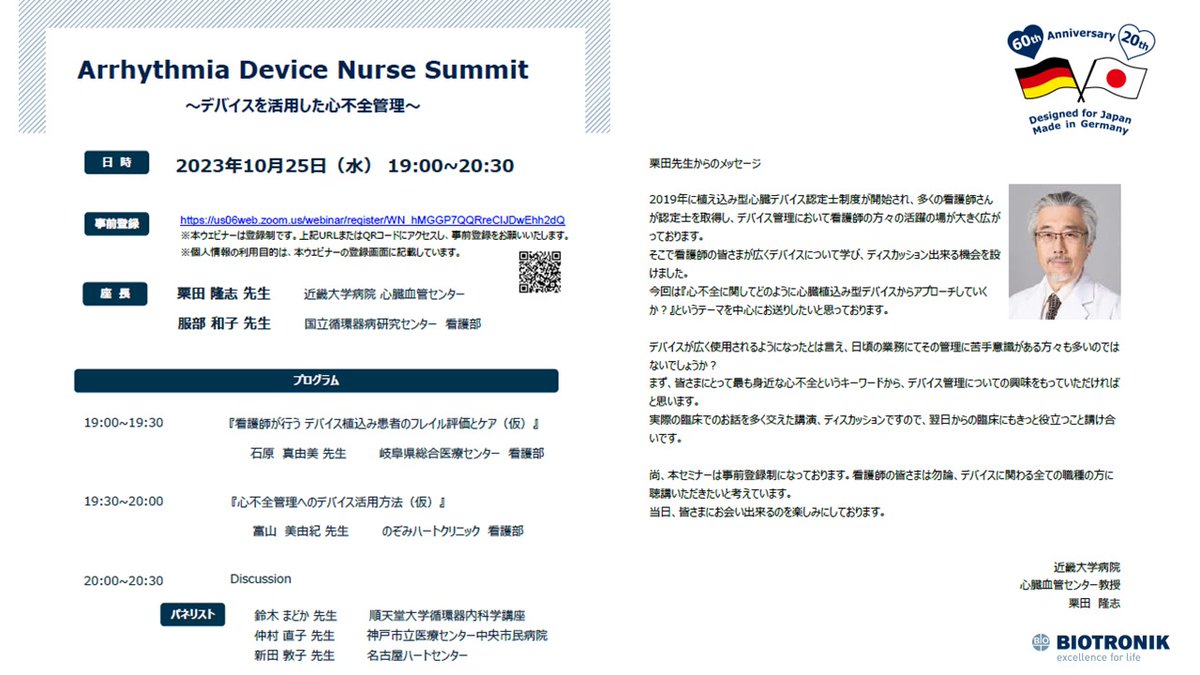
Task: Click the BIOTRONIK logo
Action: point(1099,647)
